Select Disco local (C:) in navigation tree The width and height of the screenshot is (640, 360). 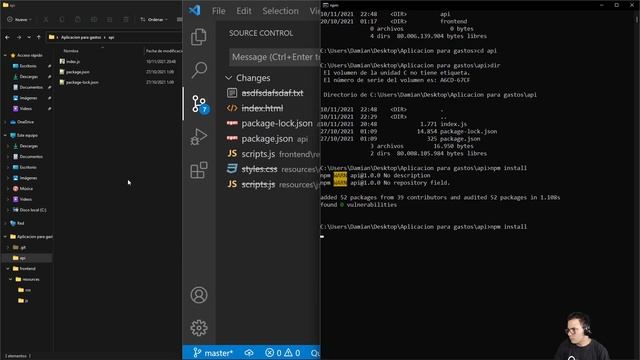[29, 210]
